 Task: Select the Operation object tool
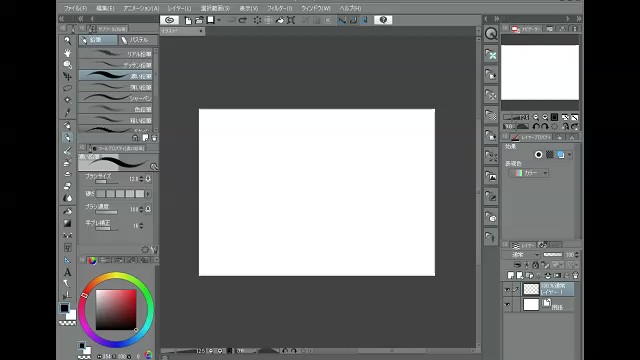[x=67, y=64]
